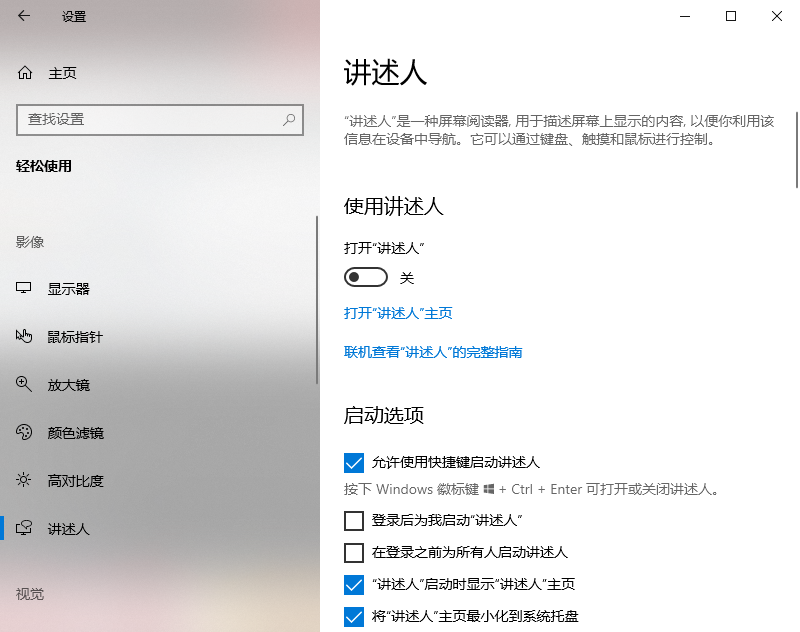Image resolution: width=800 pixels, height=632 pixels.
Task: Check 登录后为我启动"讲述人"
Action: coord(354,520)
